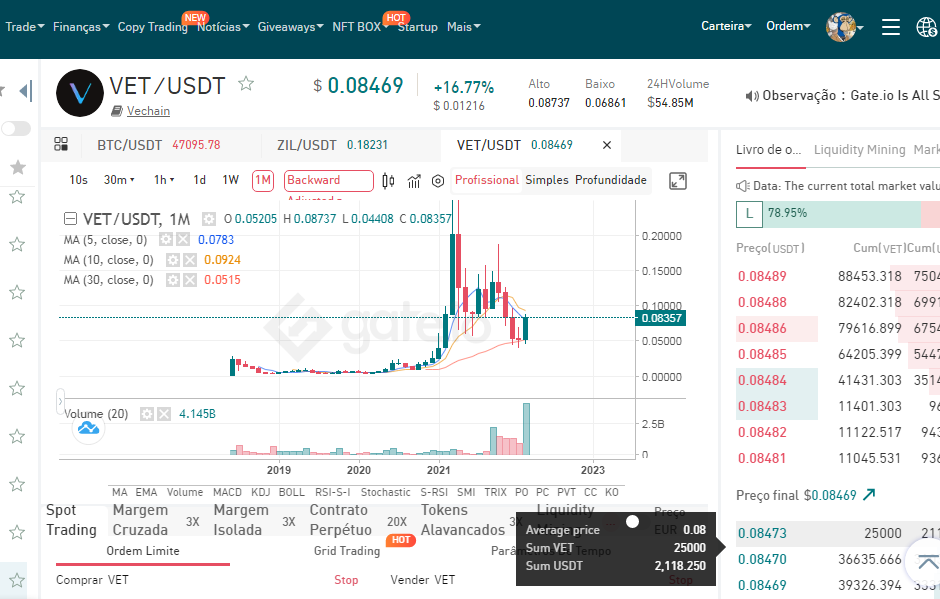This screenshot has height=599, width=940.
Task: Select the 1W timeframe
Action: 231,180
